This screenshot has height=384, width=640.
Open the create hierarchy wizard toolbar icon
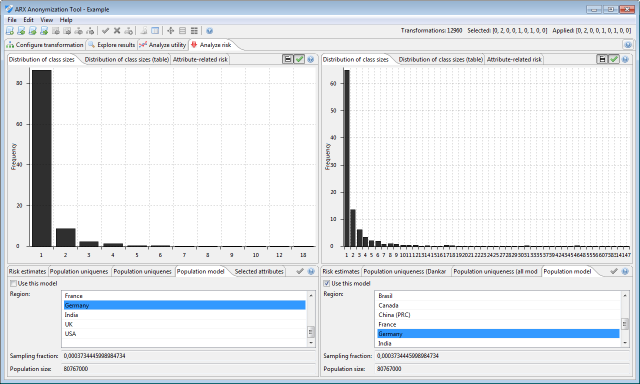(128, 31)
